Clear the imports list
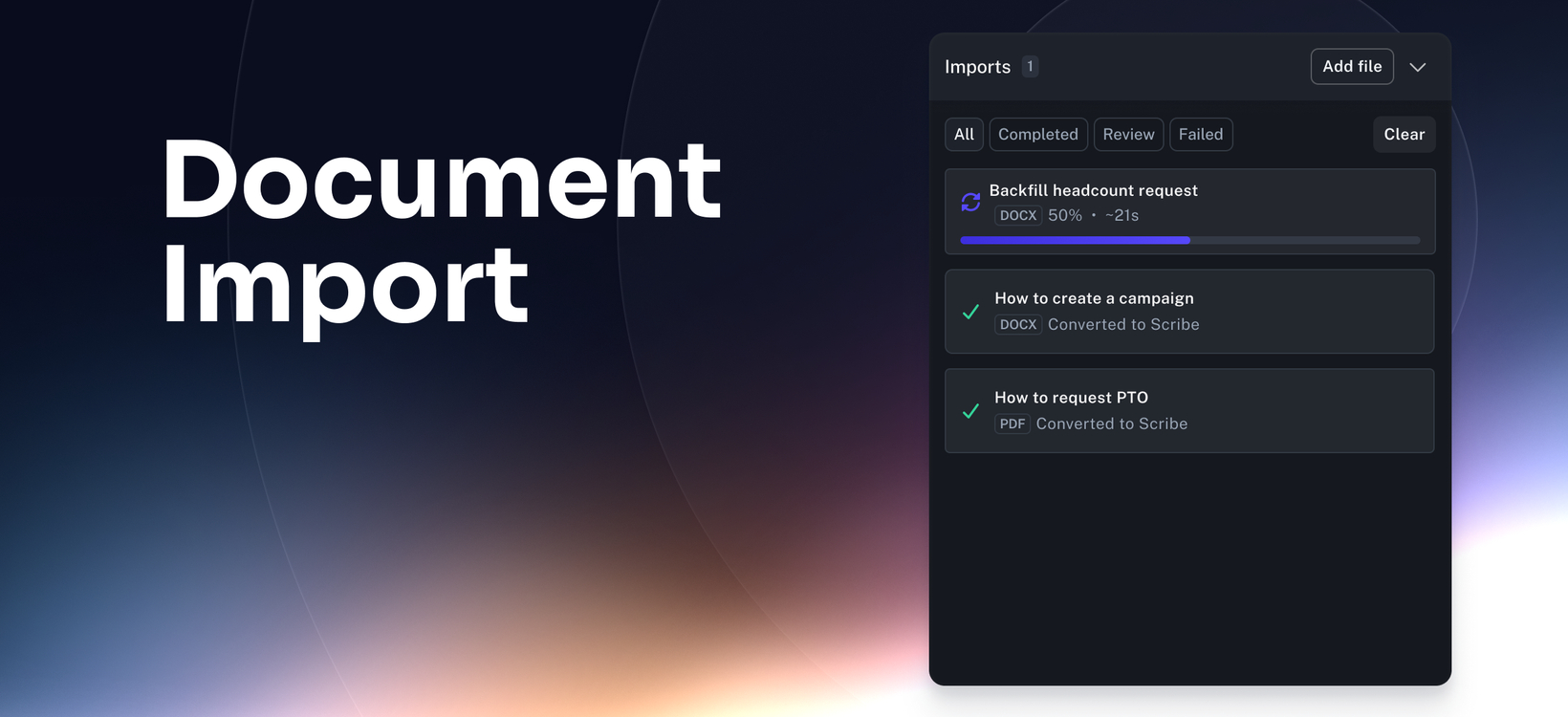Screen dimensions: 1568x717 pos(1405,135)
